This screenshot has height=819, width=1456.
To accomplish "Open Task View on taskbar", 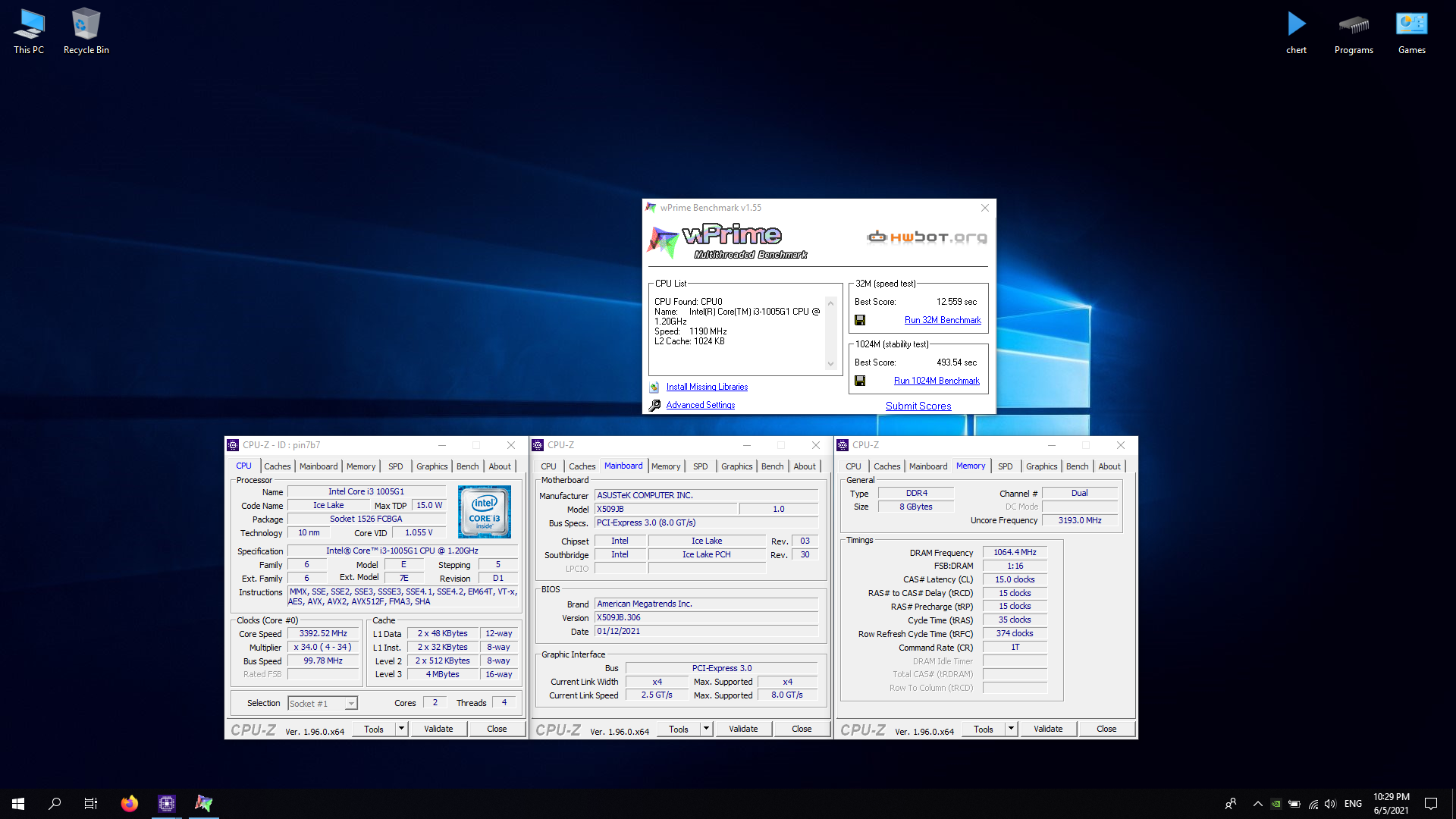I will (x=91, y=804).
